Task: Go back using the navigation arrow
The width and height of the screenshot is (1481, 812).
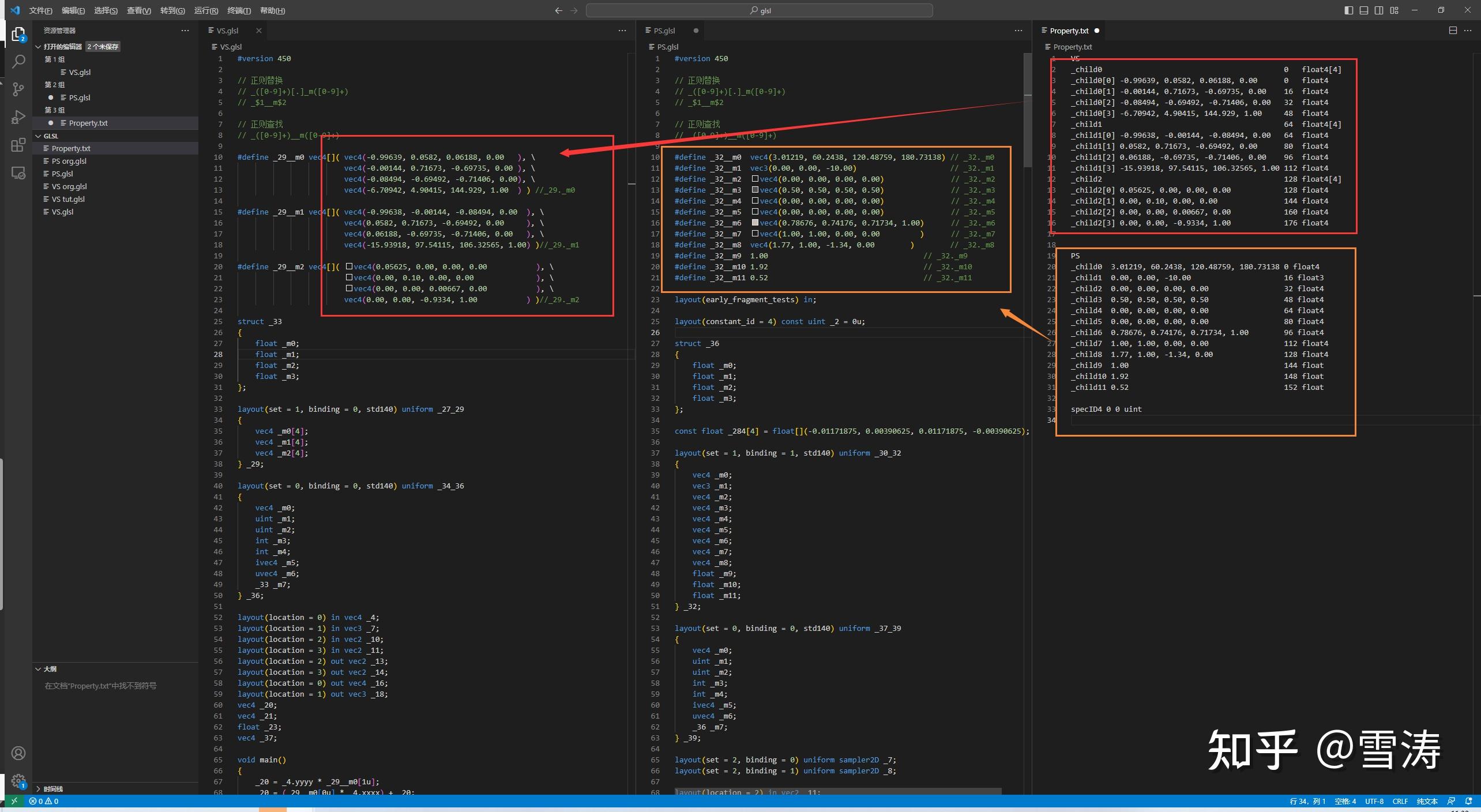Action: point(558,10)
